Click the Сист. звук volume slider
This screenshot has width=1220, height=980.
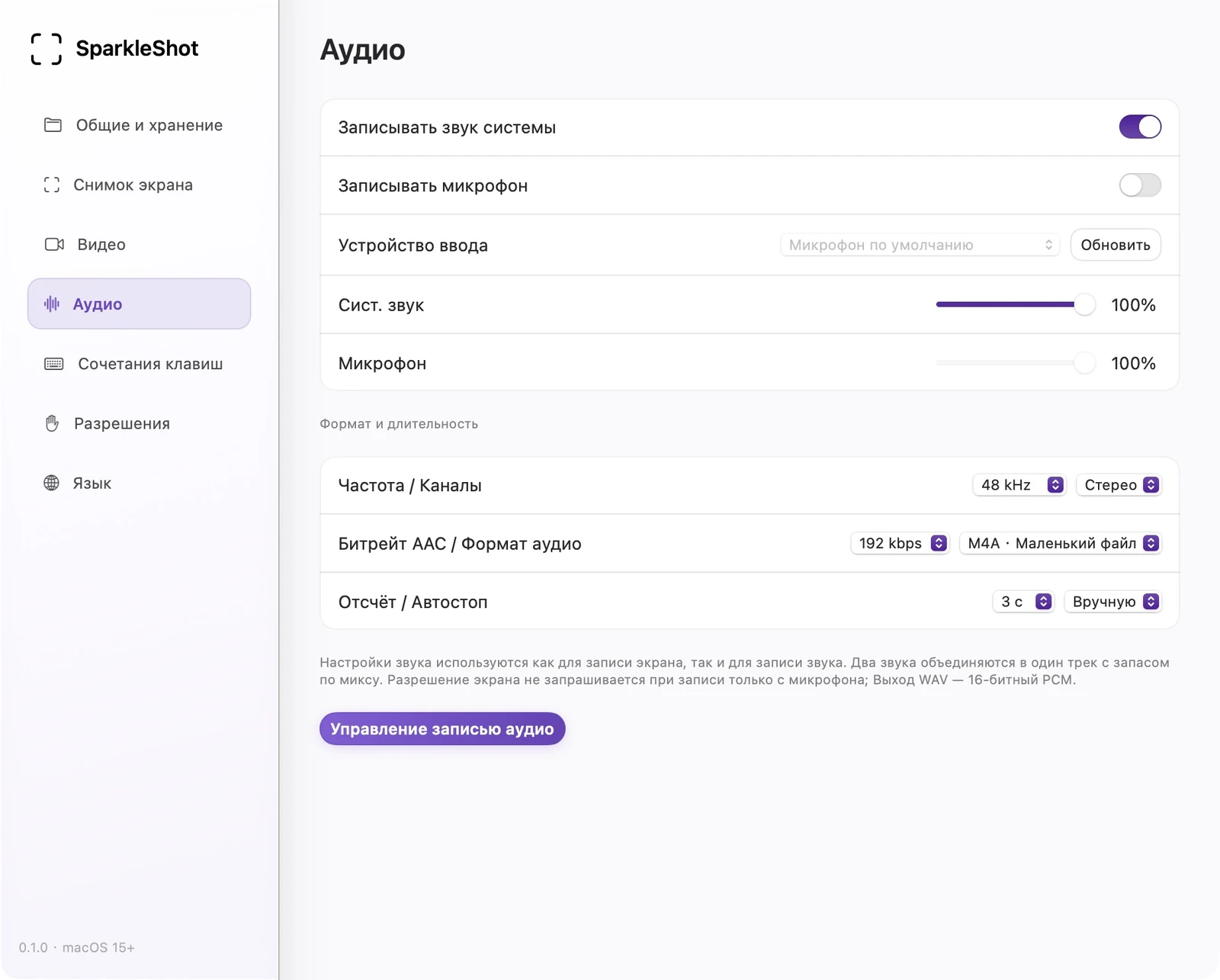coord(1015,304)
